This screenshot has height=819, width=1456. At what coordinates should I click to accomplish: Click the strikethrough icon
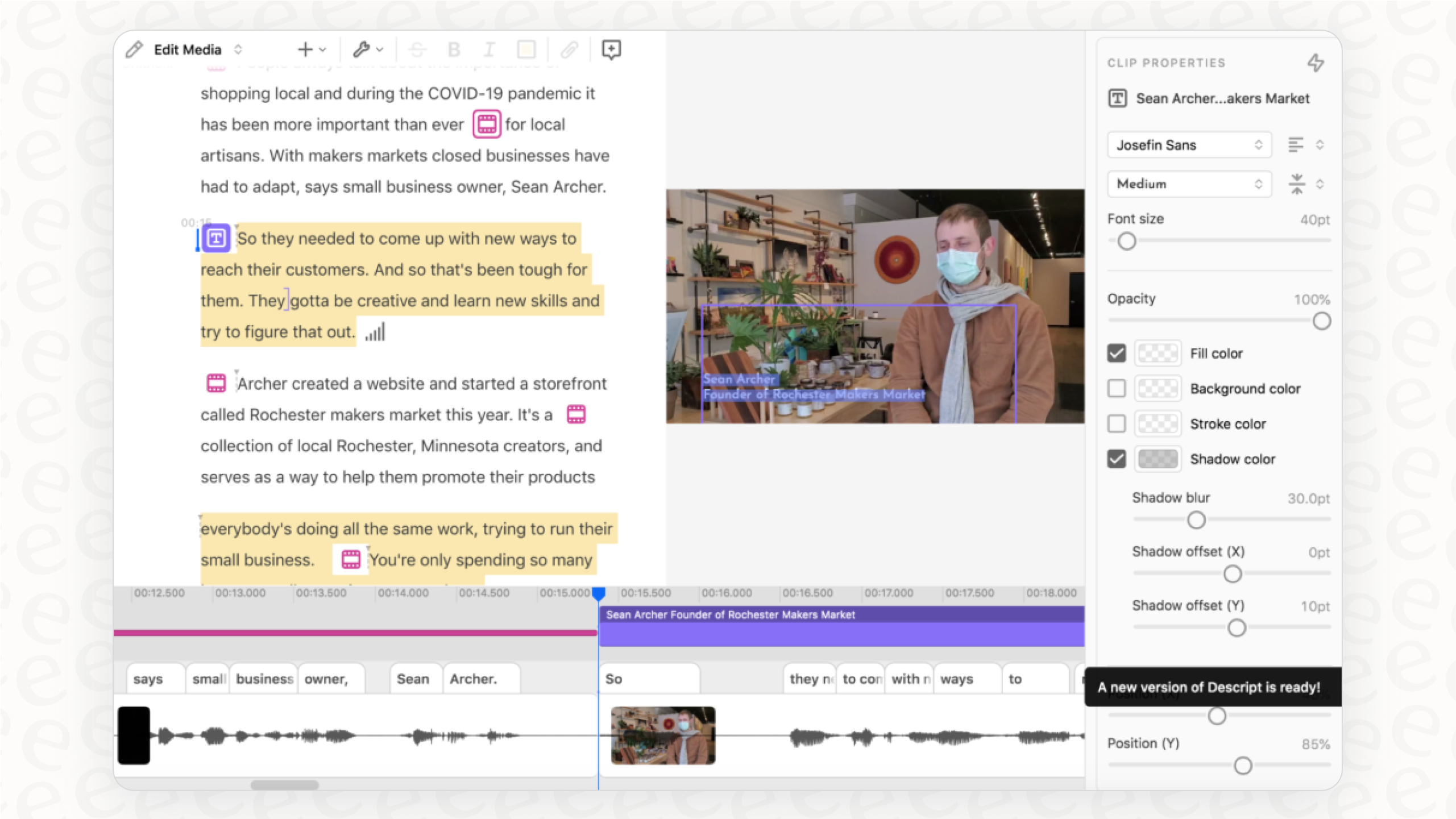point(417,49)
